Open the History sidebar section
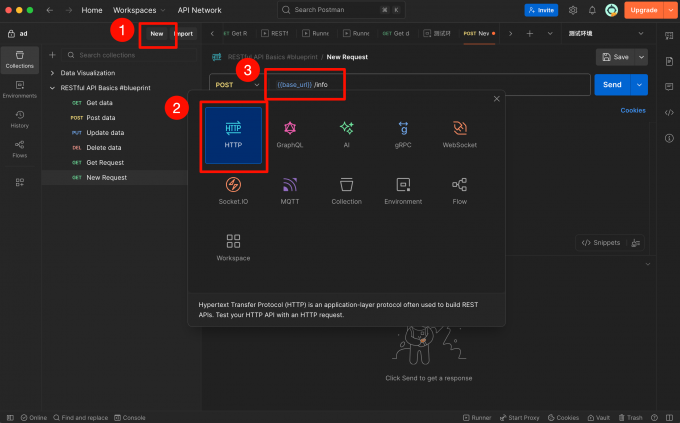This screenshot has width=680, height=423. [x=20, y=120]
